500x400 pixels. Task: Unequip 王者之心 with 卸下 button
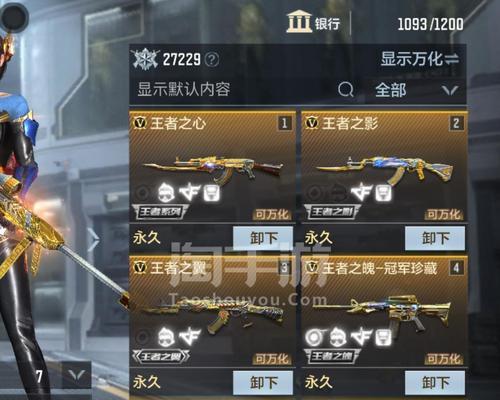tap(263, 238)
